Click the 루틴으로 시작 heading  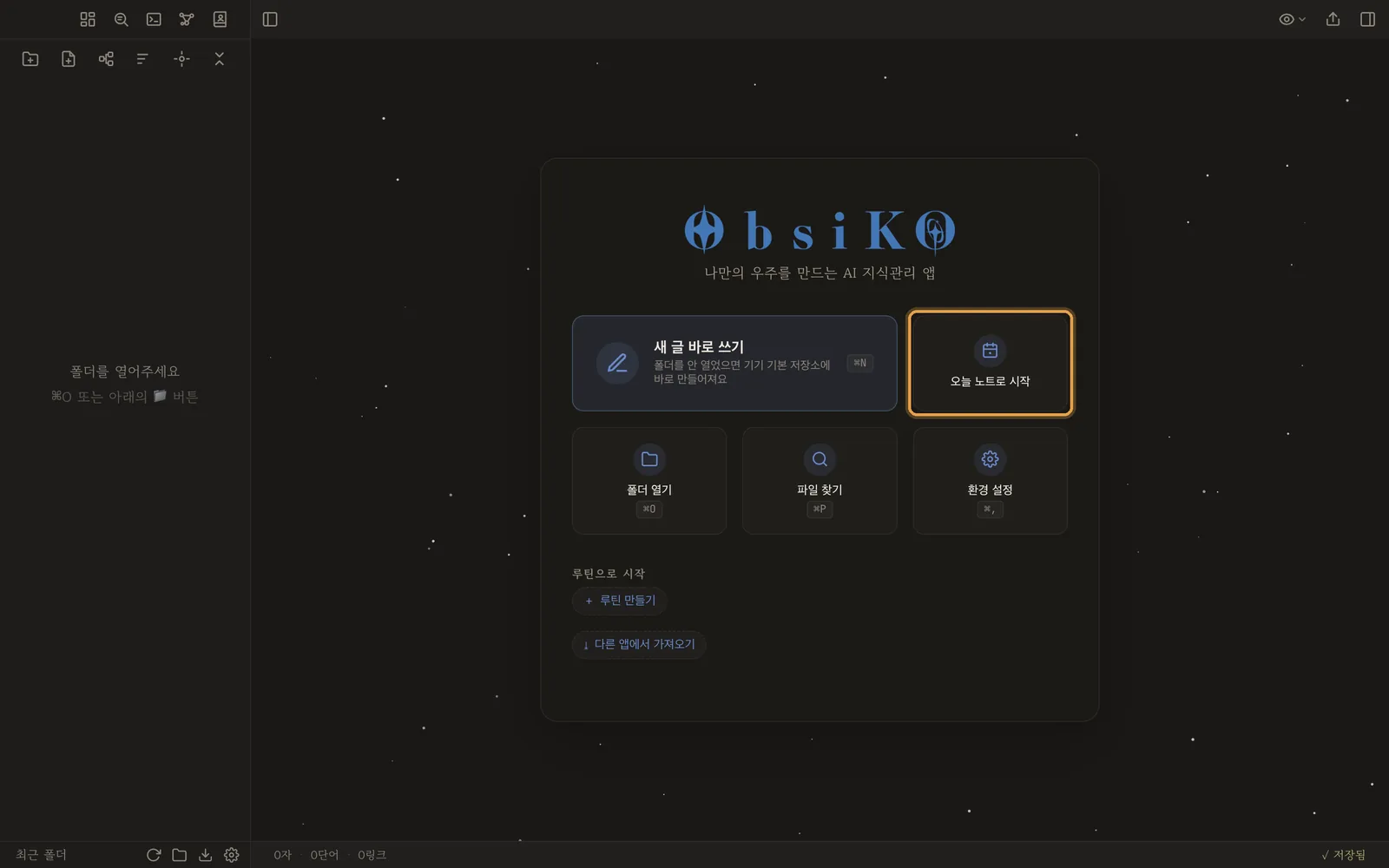click(x=609, y=574)
